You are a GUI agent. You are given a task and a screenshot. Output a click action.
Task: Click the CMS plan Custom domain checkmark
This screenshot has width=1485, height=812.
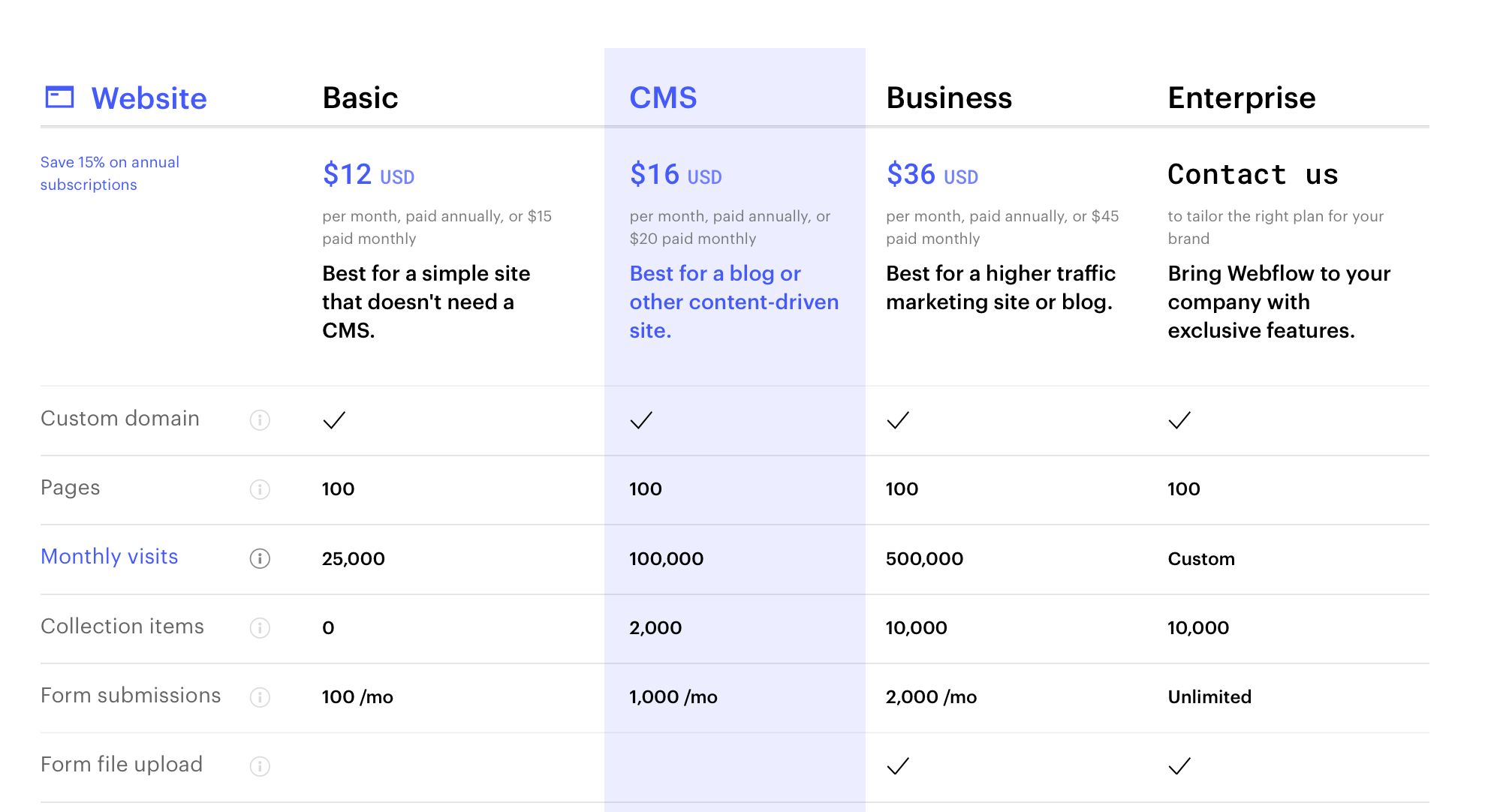point(641,420)
